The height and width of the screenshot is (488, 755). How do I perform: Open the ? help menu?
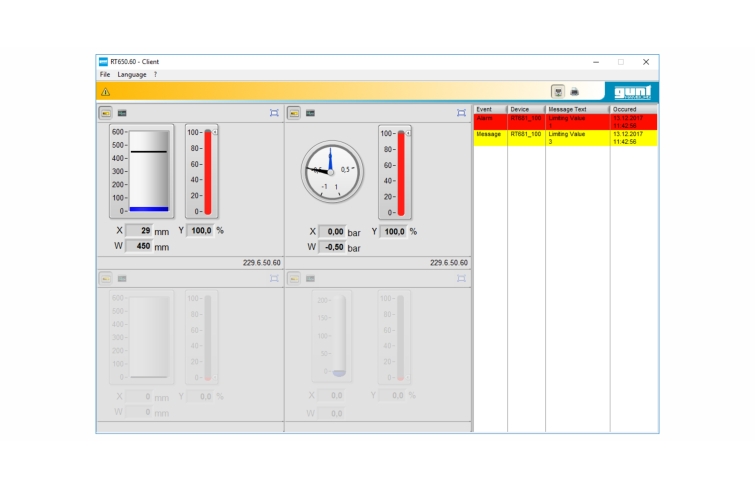[155, 75]
